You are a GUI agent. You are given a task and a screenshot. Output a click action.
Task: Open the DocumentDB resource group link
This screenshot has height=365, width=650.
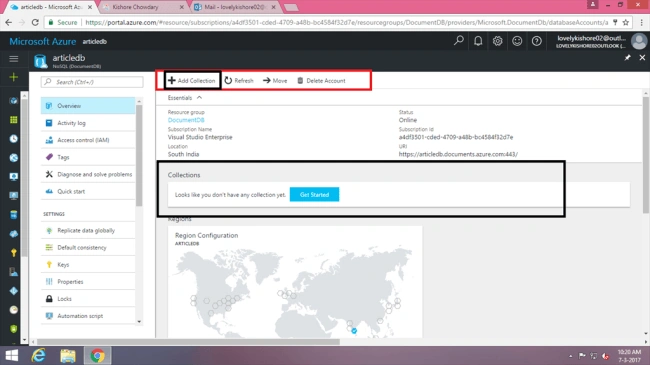[186, 120]
